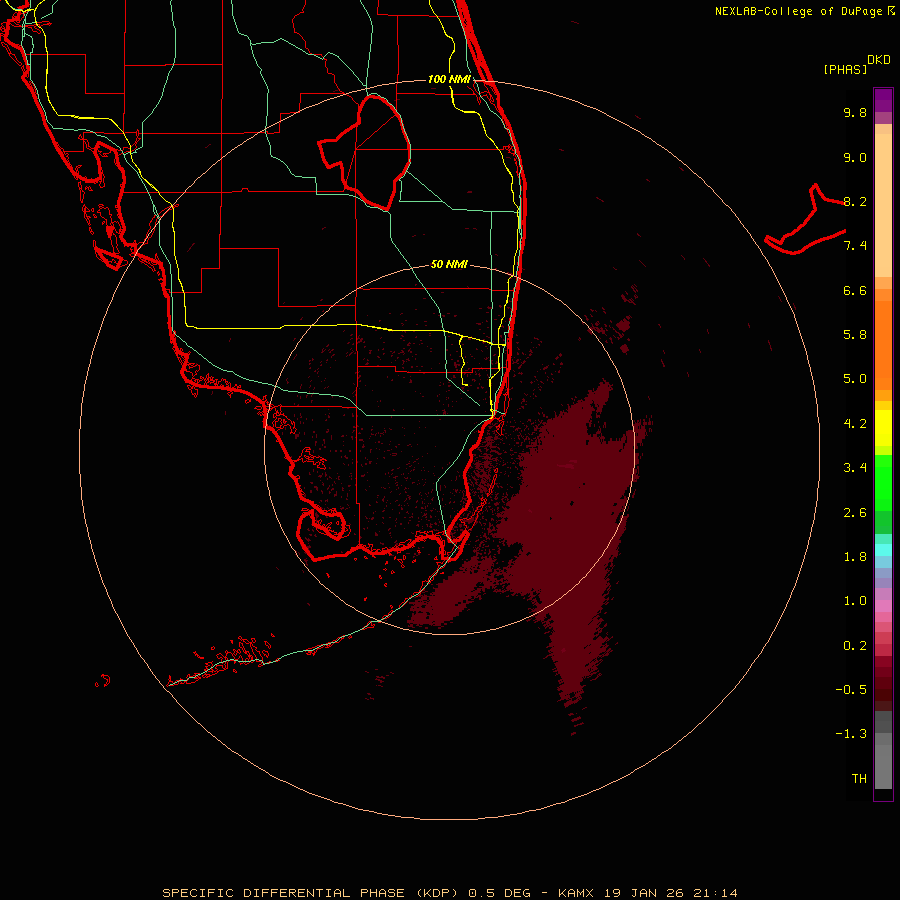Pick the light peach segment of color scale
The height and width of the screenshot is (900, 900).
coord(883,205)
